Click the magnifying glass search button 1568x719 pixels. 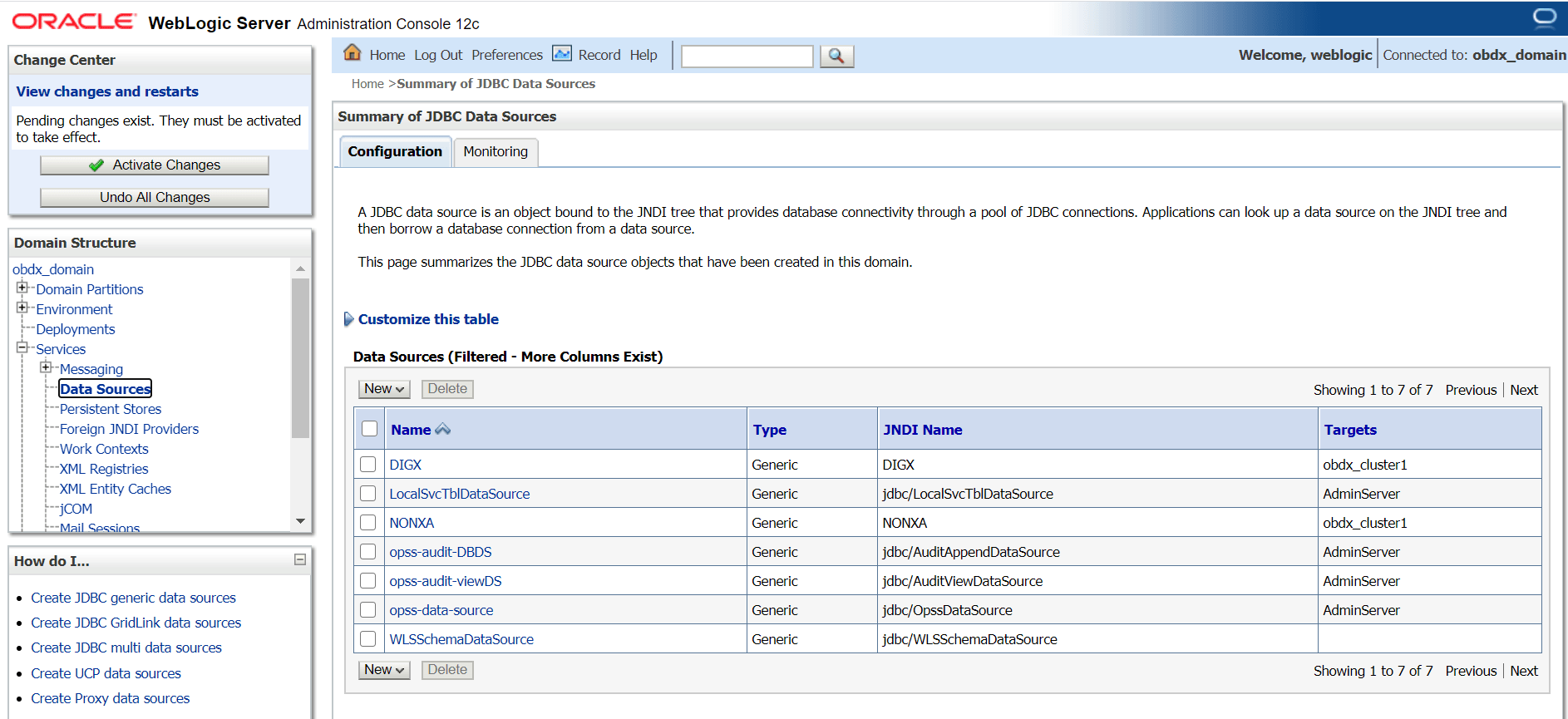tap(836, 56)
